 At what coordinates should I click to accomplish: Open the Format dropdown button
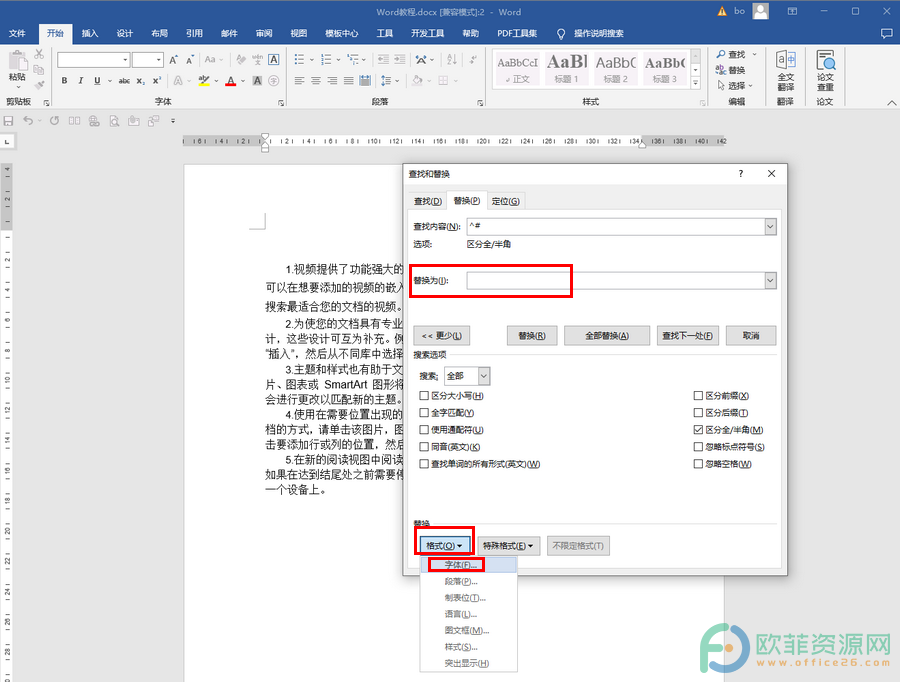[x=444, y=545]
